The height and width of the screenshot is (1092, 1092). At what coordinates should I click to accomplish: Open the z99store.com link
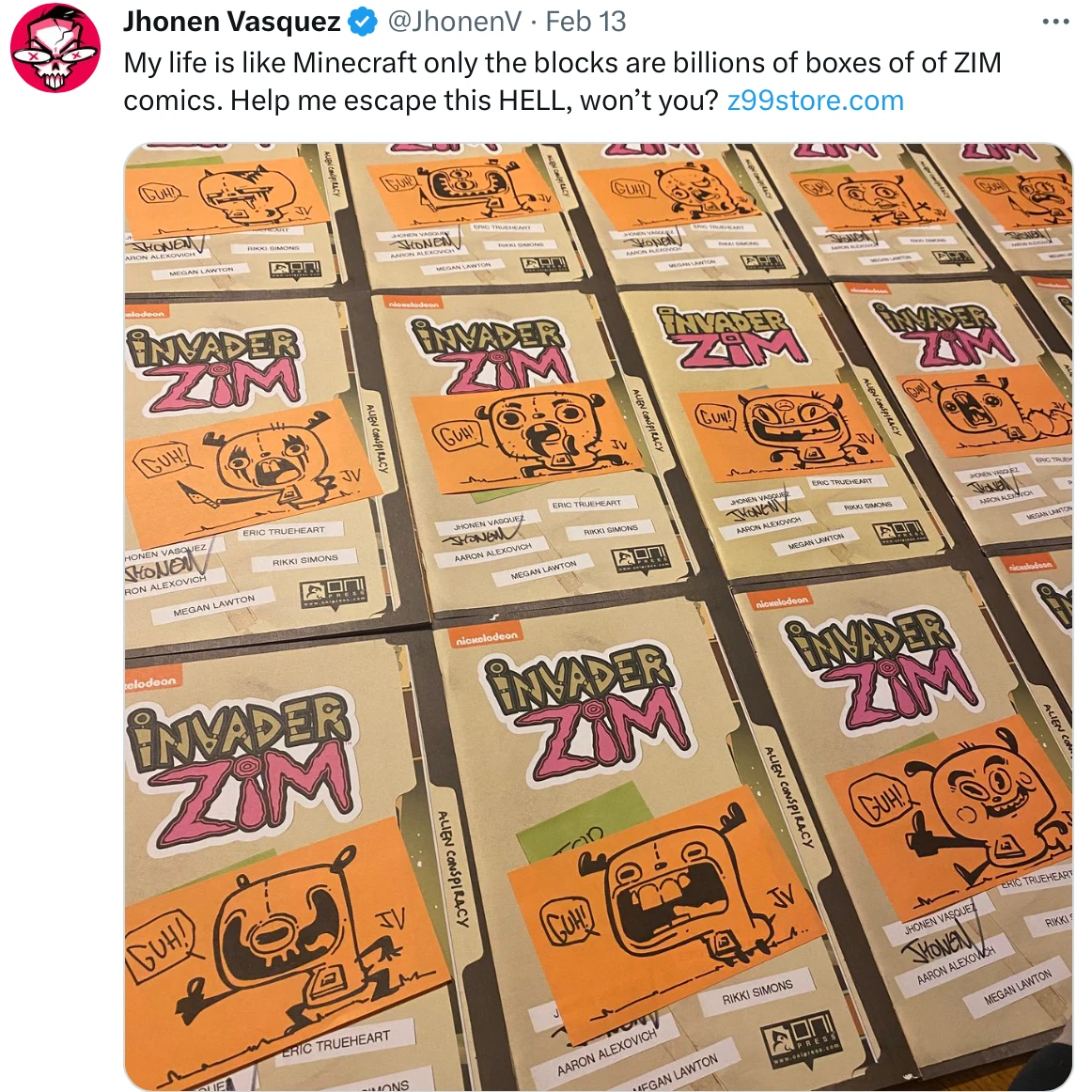point(816,101)
